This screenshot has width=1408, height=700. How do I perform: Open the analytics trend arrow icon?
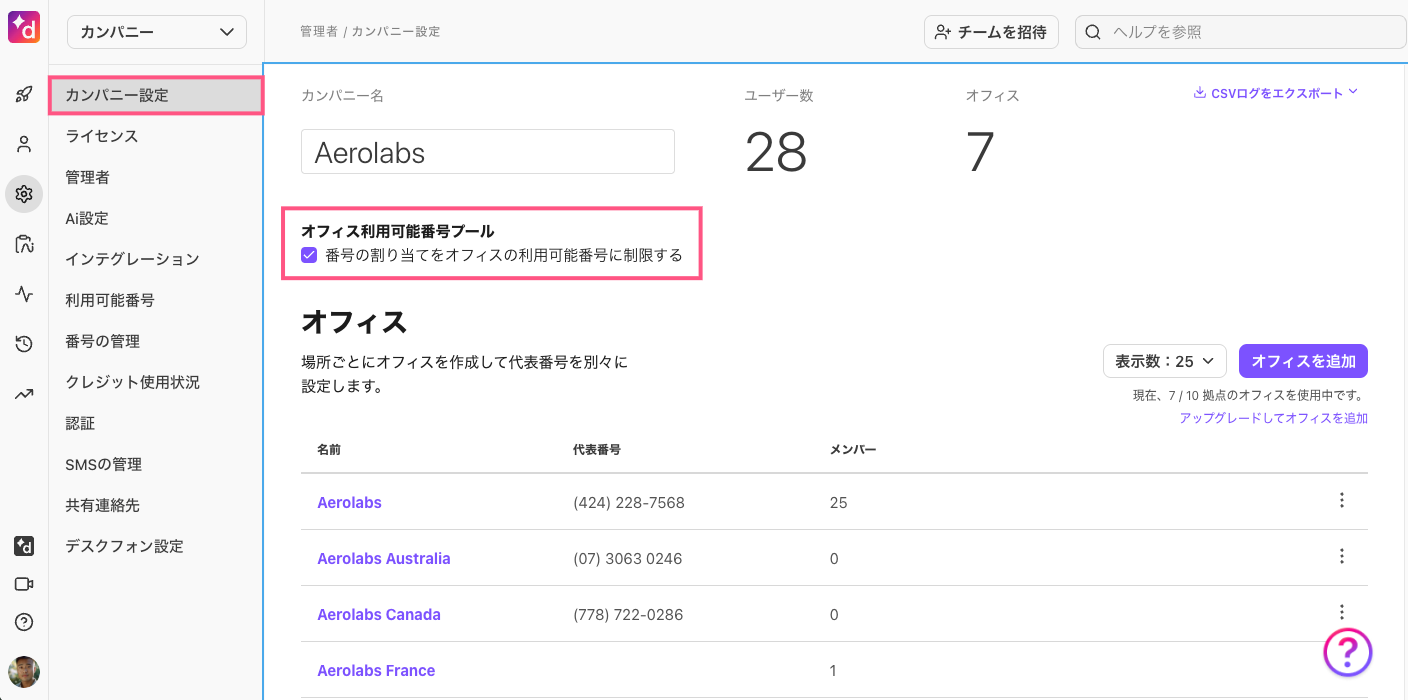click(24, 394)
